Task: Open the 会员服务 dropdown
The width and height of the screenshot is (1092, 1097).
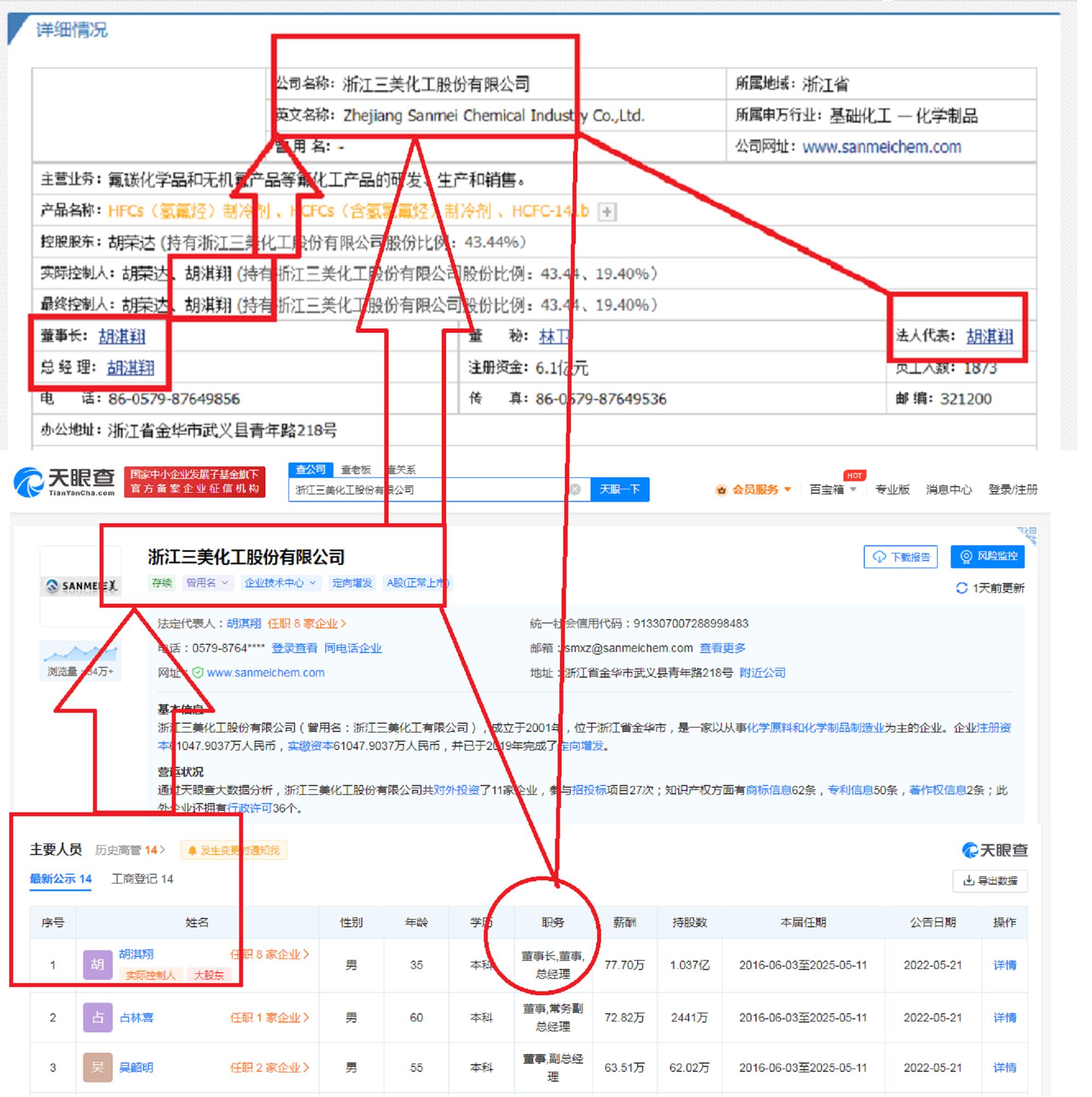Action: (x=755, y=489)
